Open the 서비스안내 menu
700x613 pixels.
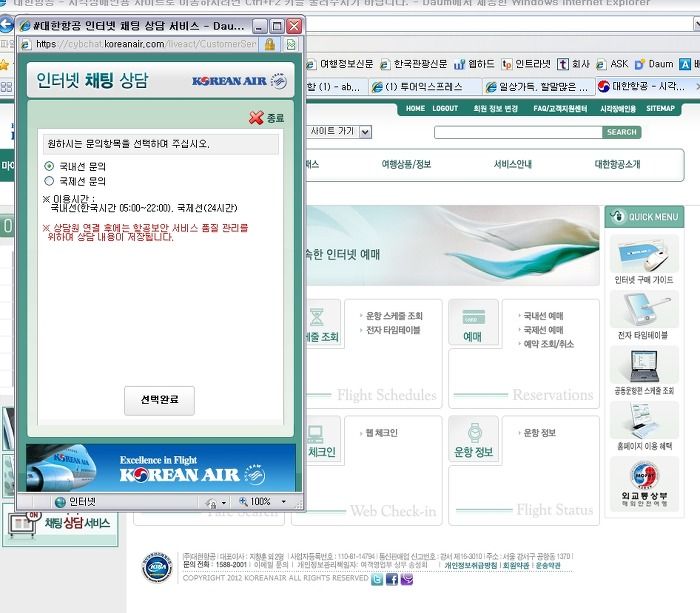point(512,164)
